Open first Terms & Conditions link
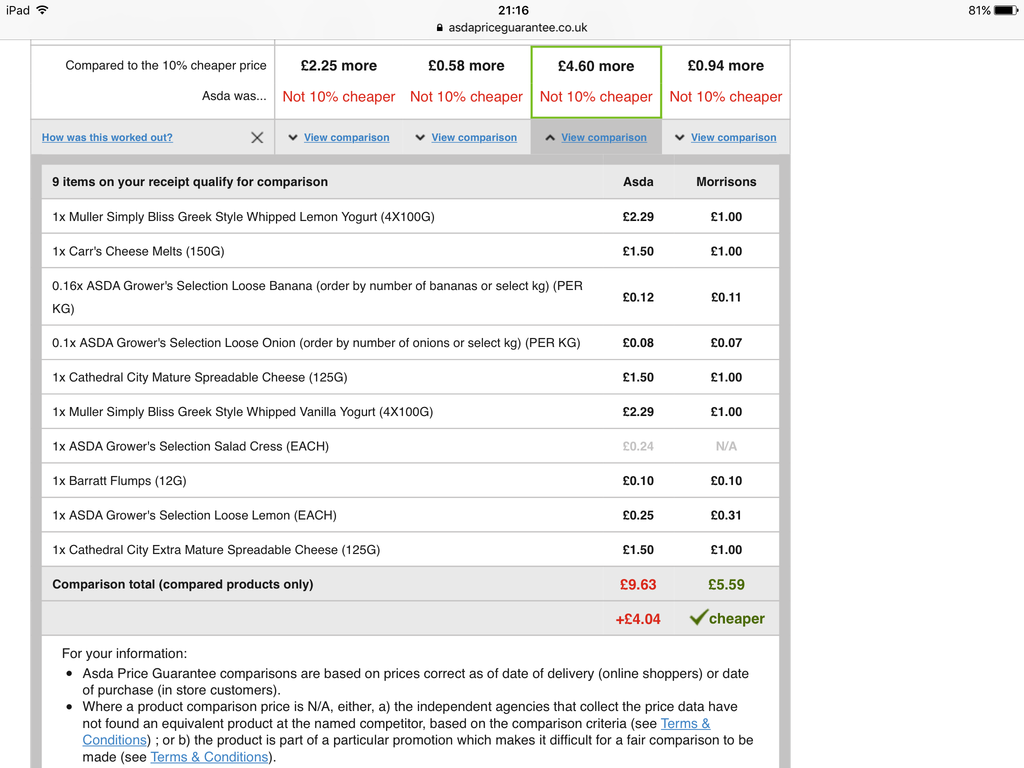The height and width of the screenshot is (768, 1024). pyautogui.click(x=685, y=724)
